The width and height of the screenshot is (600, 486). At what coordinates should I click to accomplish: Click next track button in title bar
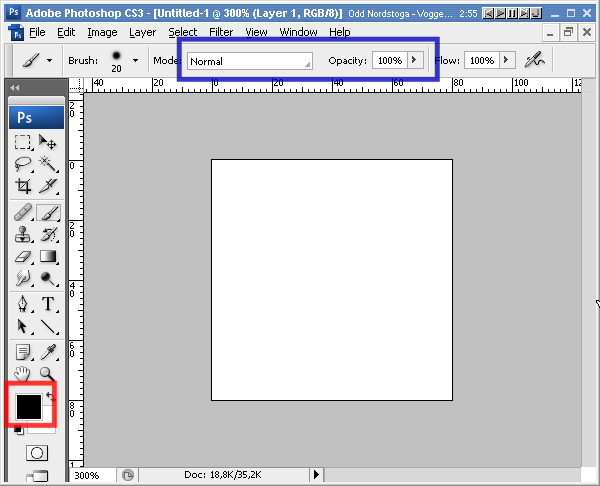(x=524, y=14)
